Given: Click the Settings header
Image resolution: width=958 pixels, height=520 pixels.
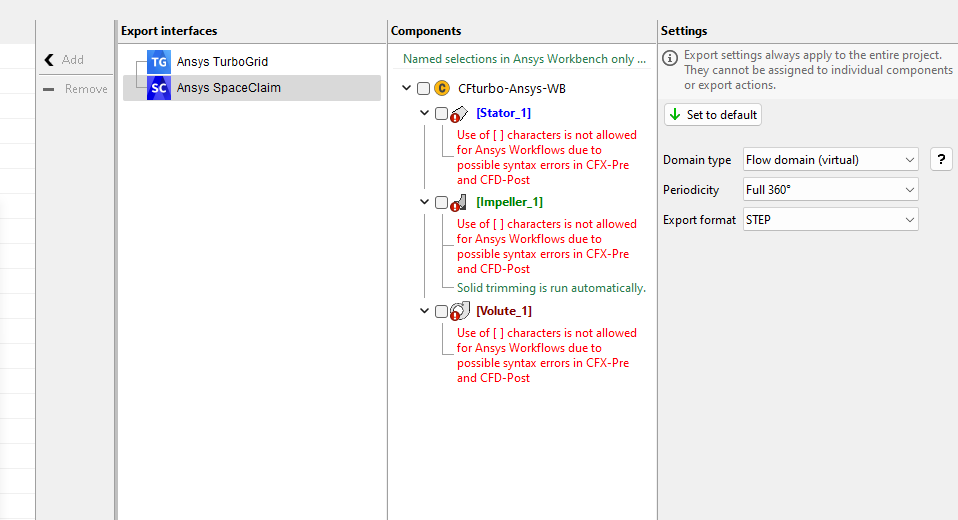Looking at the screenshot, I should 684,31.
